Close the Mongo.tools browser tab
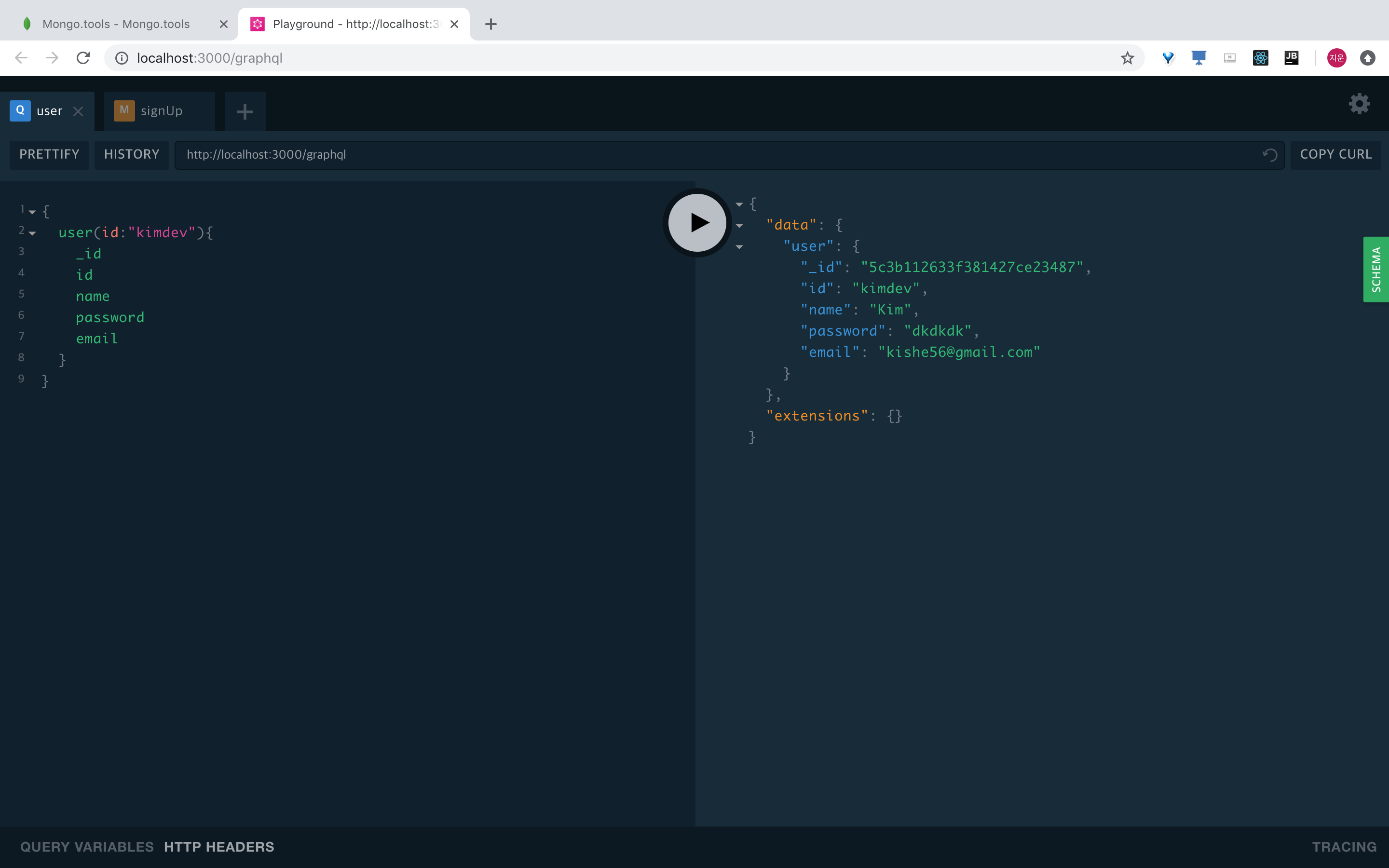 [224, 24]
